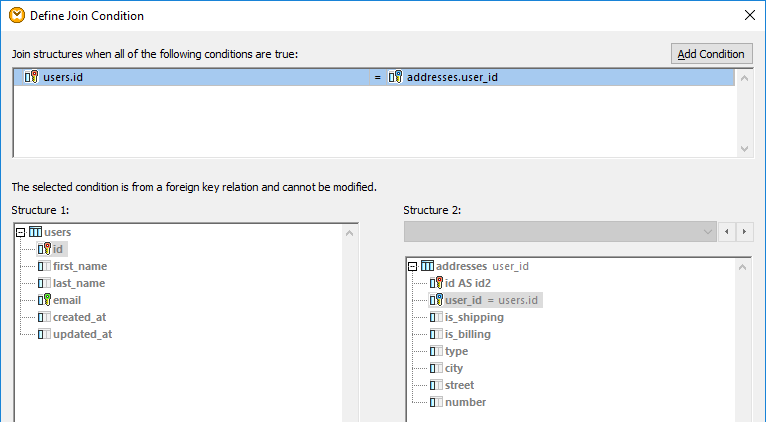
Task: Close the Define Join Condition dialog
Action: point(749,15)
